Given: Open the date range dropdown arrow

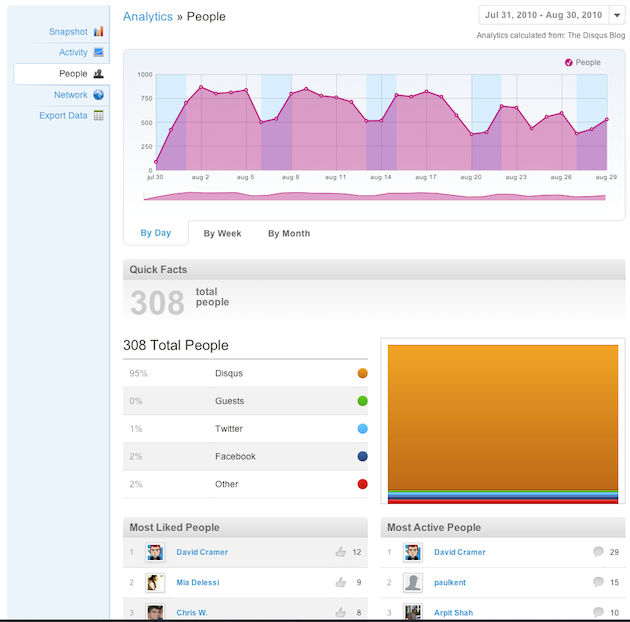Looking at the screenshot, I should pyautogui.click(x=617, y=15).
